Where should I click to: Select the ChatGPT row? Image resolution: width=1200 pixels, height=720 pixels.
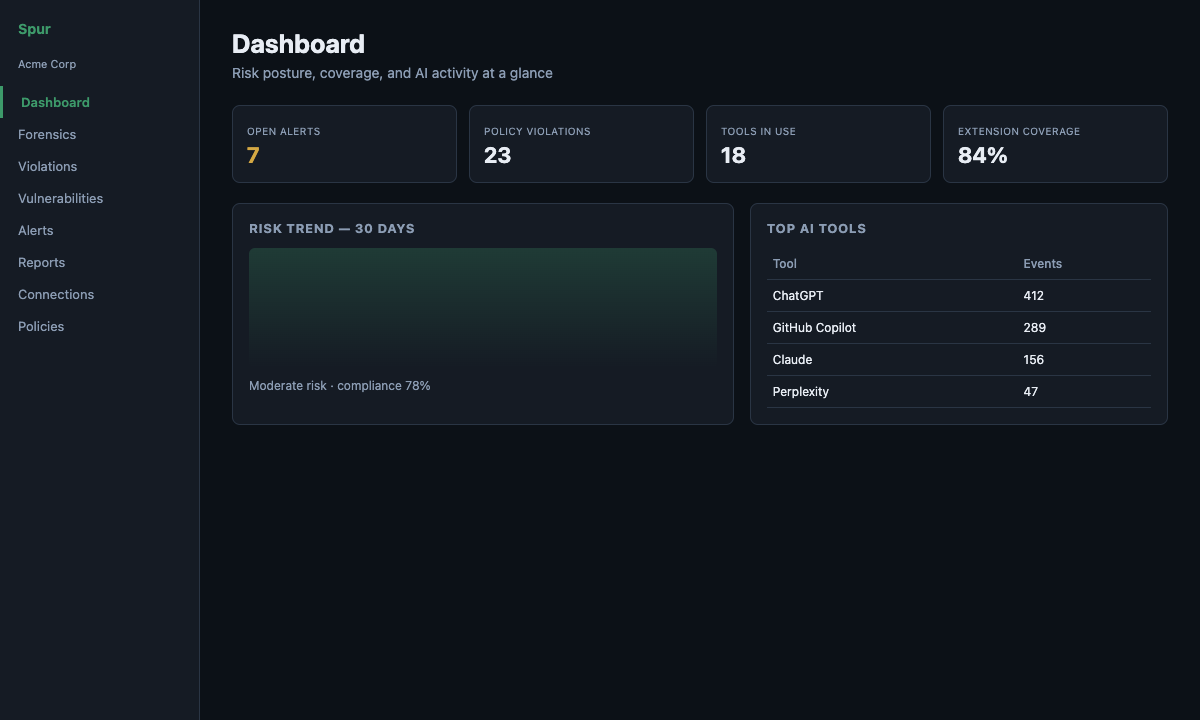[959, 296]
